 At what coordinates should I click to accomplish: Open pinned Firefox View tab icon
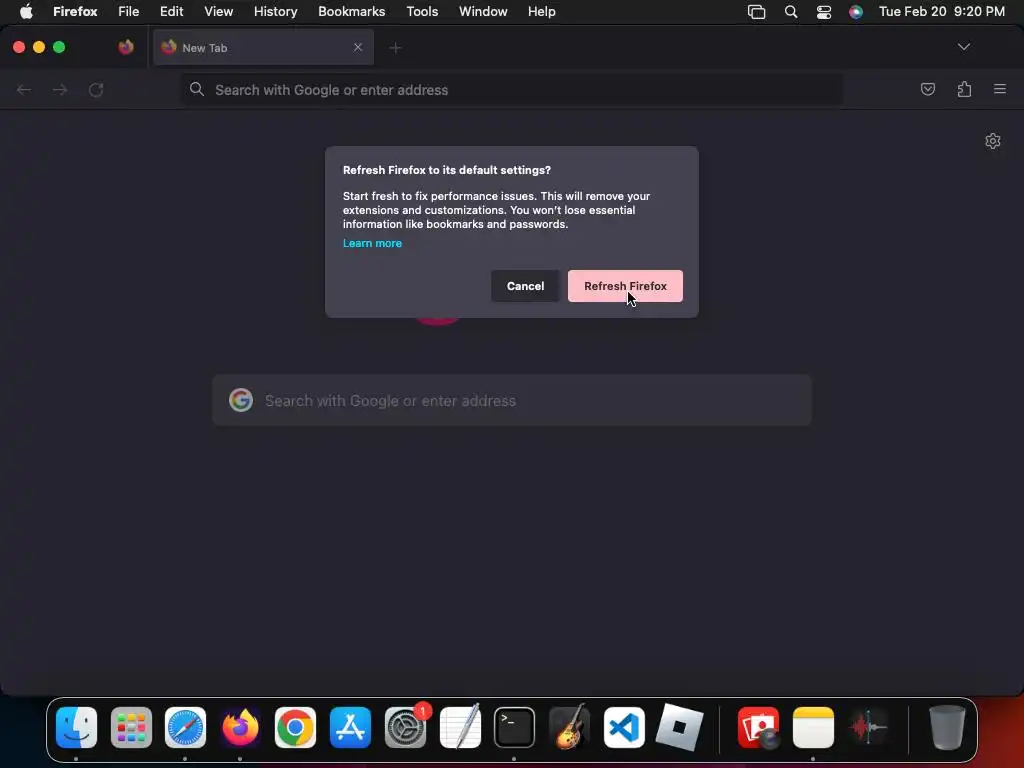pos(125,47)
